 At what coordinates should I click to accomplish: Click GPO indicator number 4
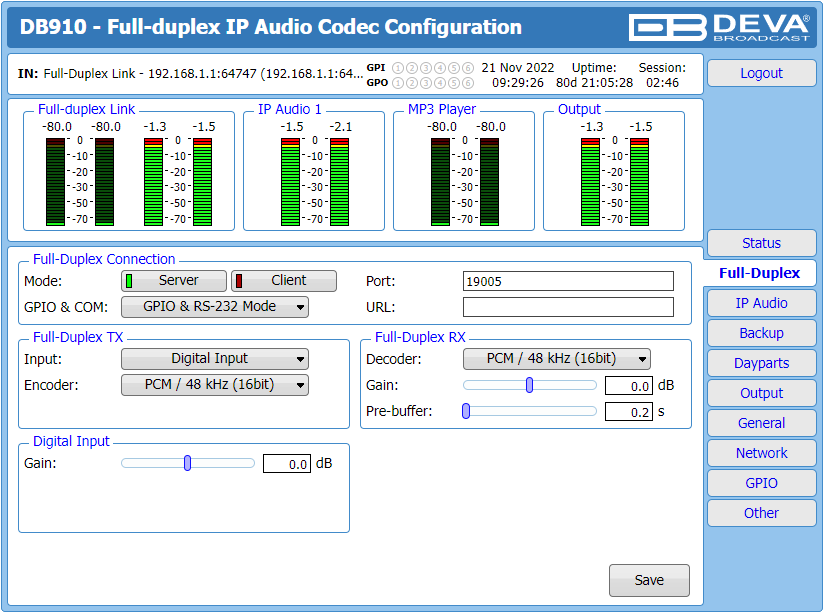(x=440, y=83)
